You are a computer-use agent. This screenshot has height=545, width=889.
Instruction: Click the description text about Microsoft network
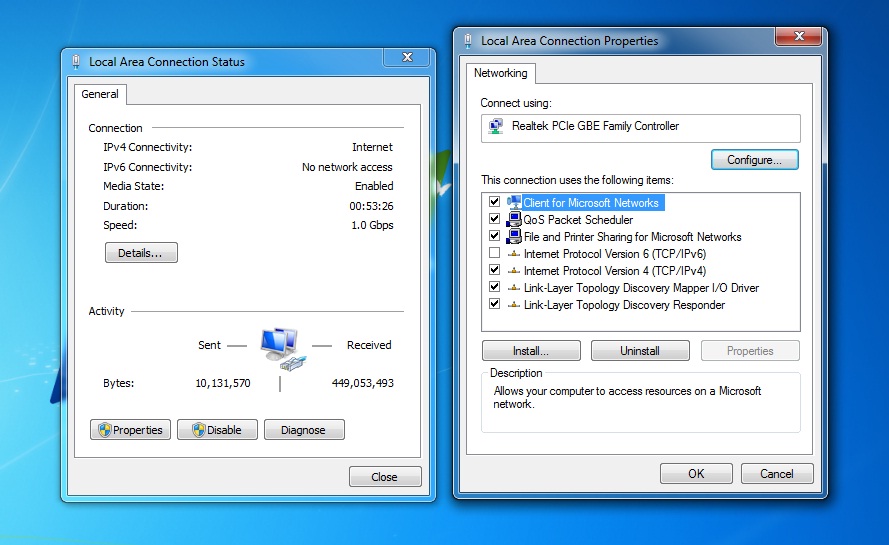[627, 398]
